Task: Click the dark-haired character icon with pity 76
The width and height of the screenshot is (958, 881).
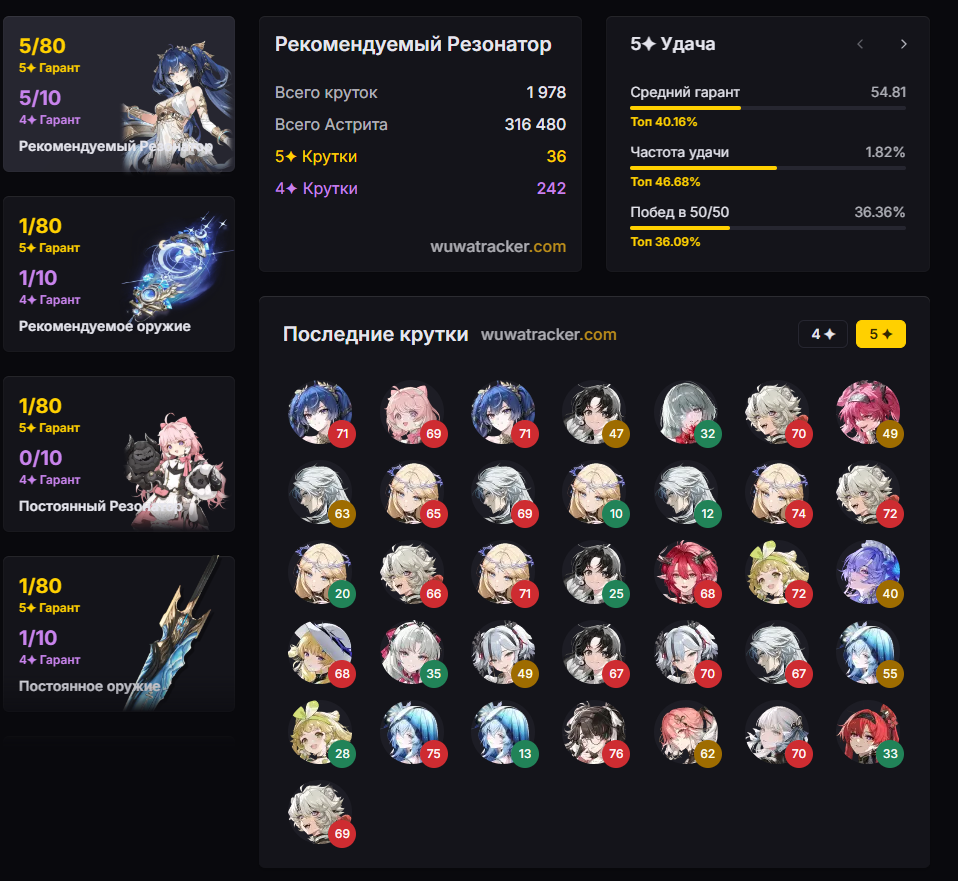Action: click(596, 734)
